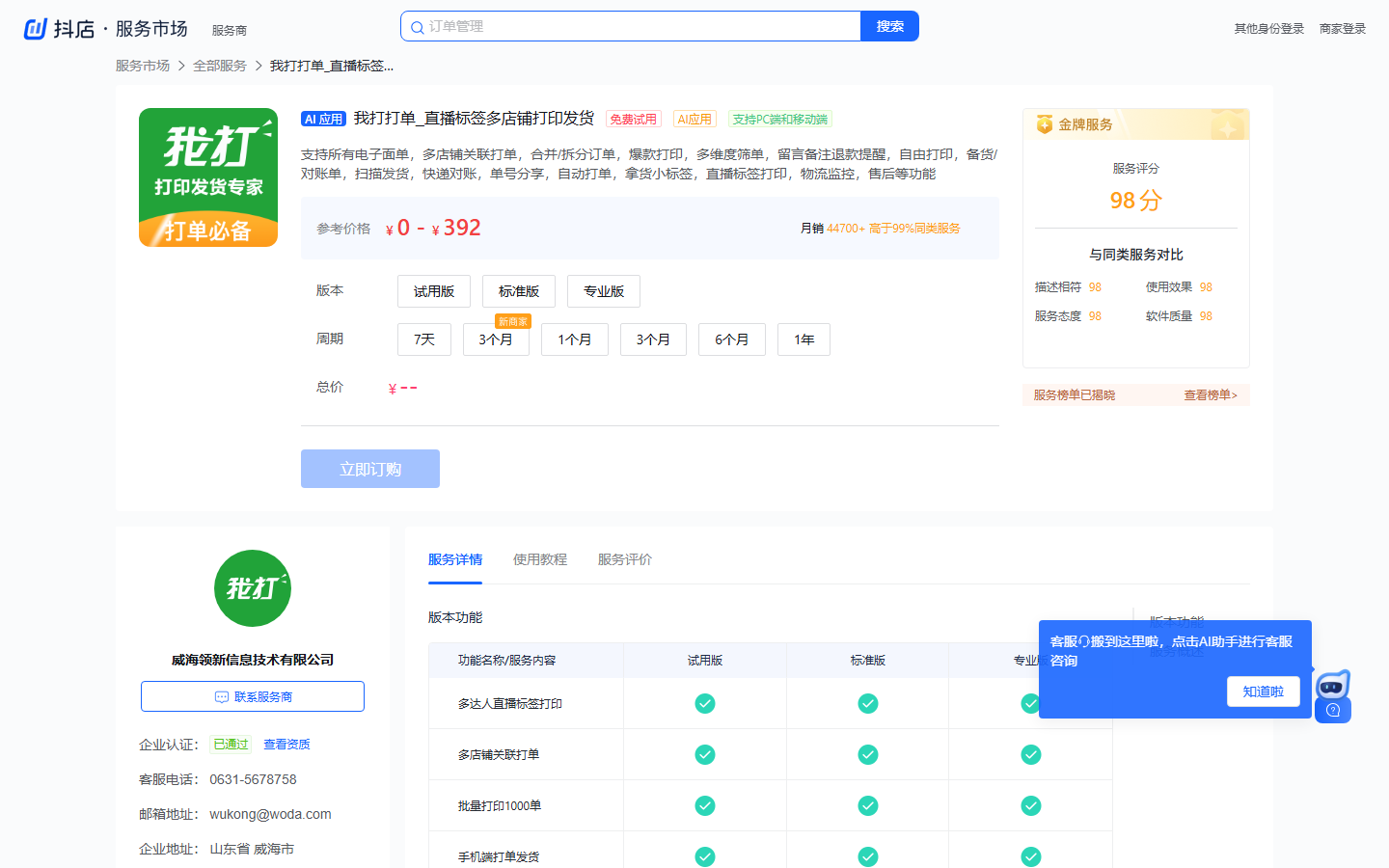Click checkmark for 批量打印1000单 专业版
Screen dimensions: 1389x868
(1031, 805)
